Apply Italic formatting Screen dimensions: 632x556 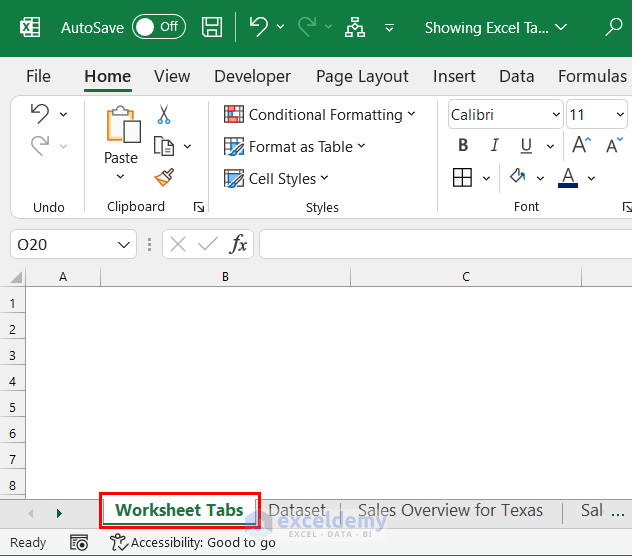coord(493,146)
